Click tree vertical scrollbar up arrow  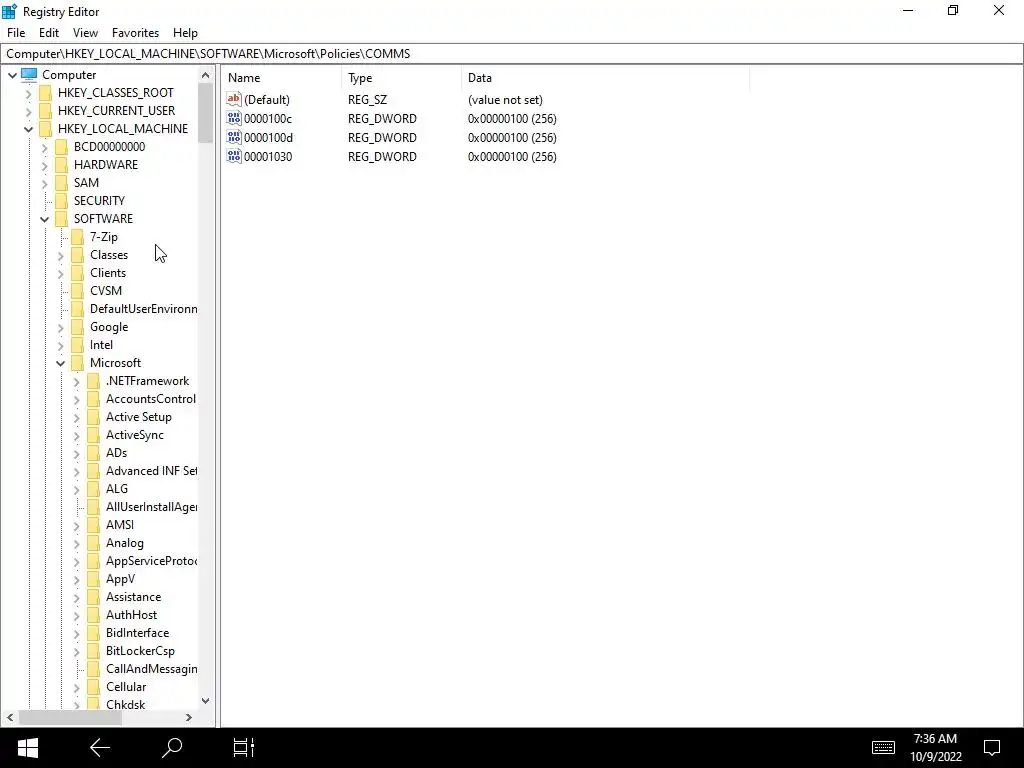point(206,75)
